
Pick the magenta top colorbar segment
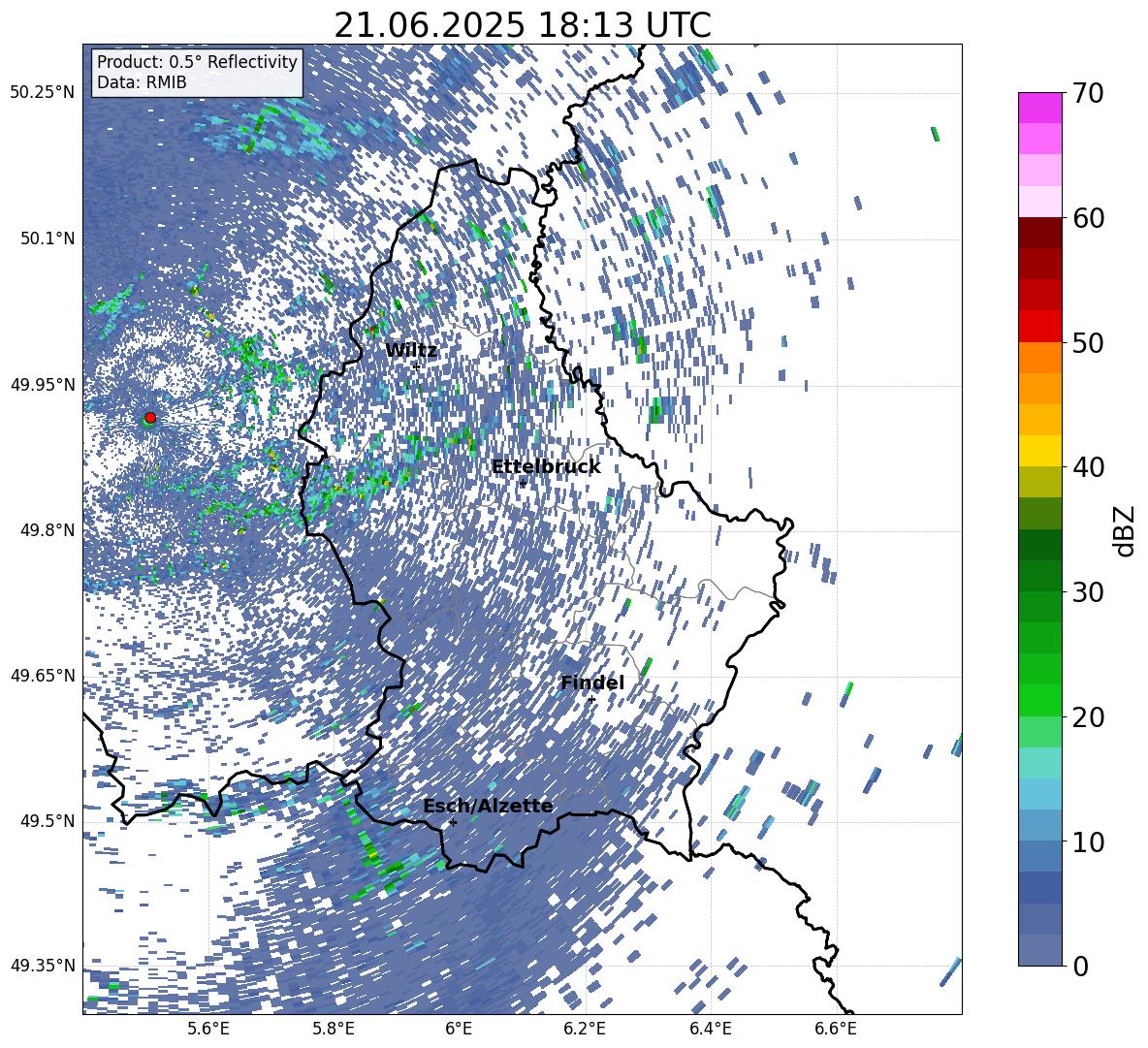tap(1039, 109)
